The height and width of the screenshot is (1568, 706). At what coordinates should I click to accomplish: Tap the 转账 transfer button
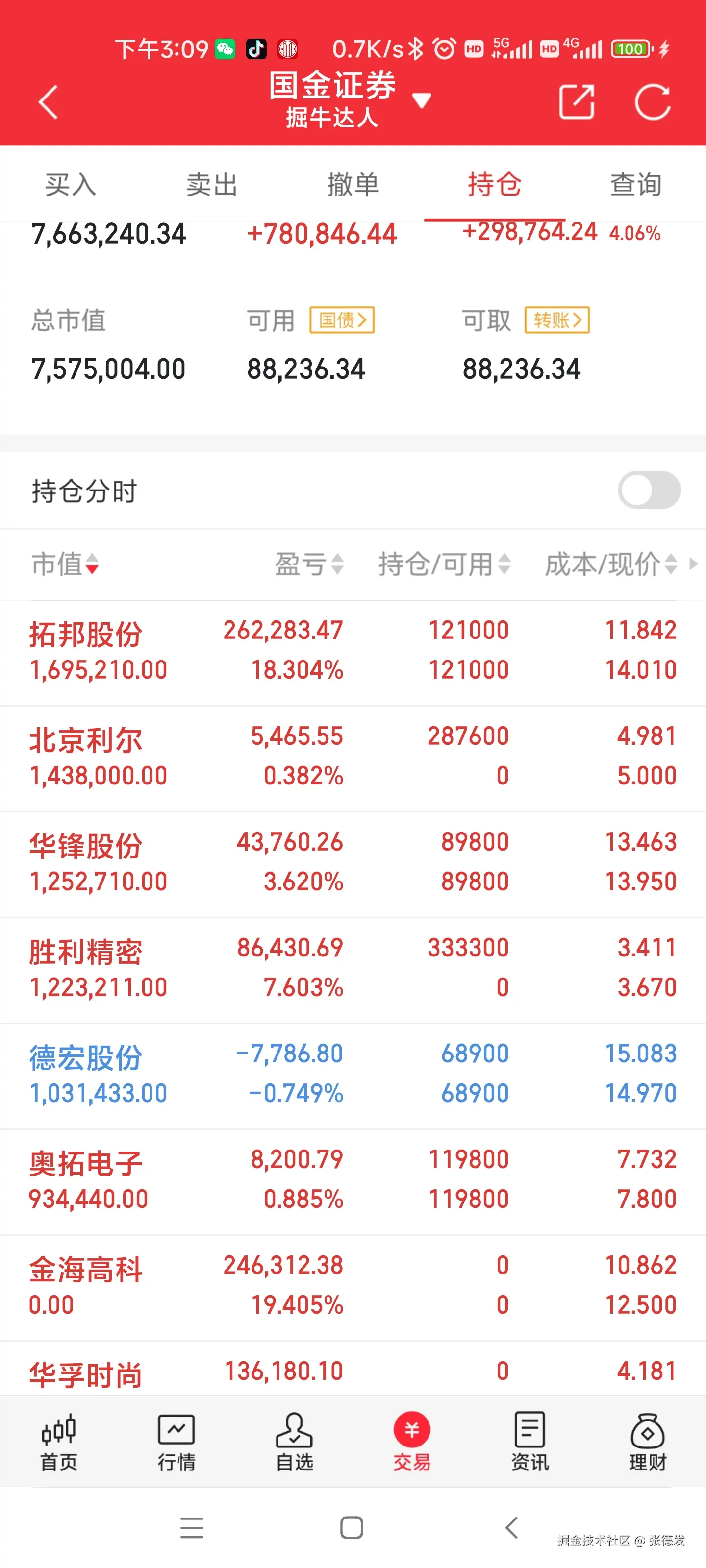tap(557, 320)
